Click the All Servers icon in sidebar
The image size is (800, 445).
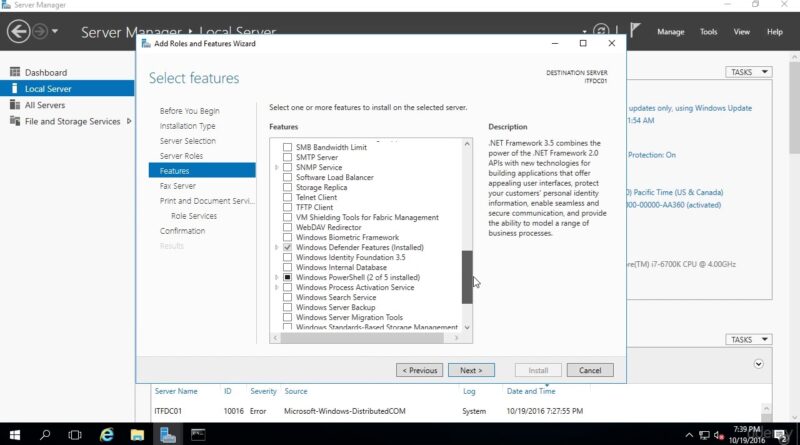click(15, 105)
